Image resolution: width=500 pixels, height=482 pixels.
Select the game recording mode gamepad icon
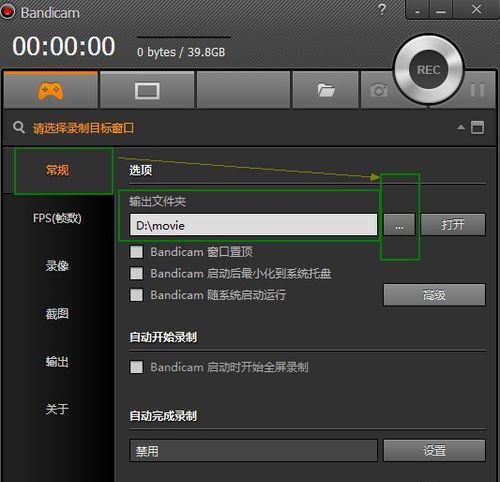pos(51,90)
